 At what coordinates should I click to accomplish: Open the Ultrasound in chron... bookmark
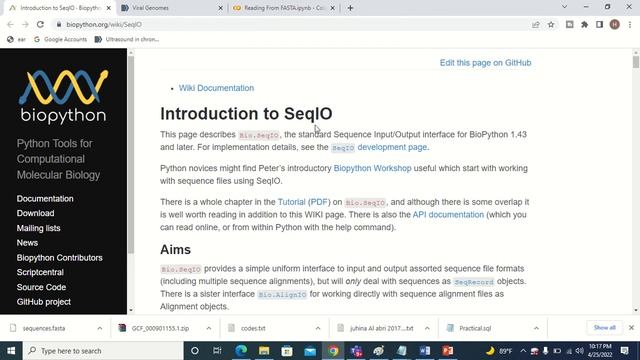(127, 39)
